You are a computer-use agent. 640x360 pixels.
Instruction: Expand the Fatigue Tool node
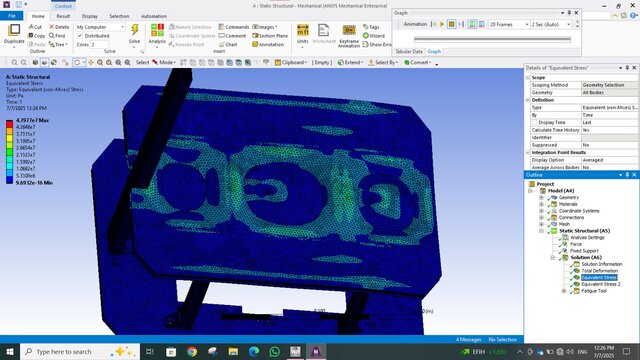[x=564, y=291]
